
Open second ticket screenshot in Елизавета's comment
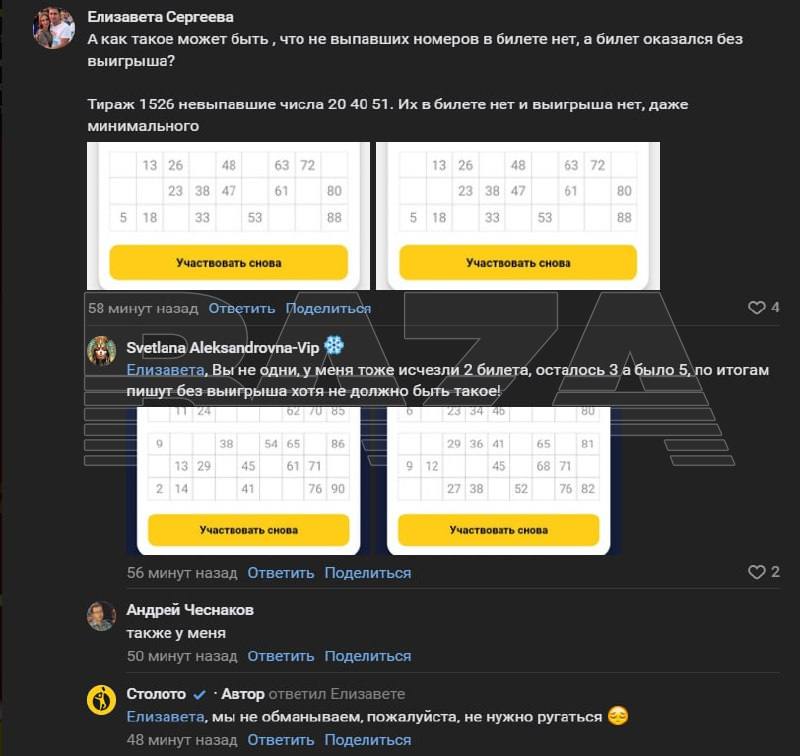pos(518,216)
